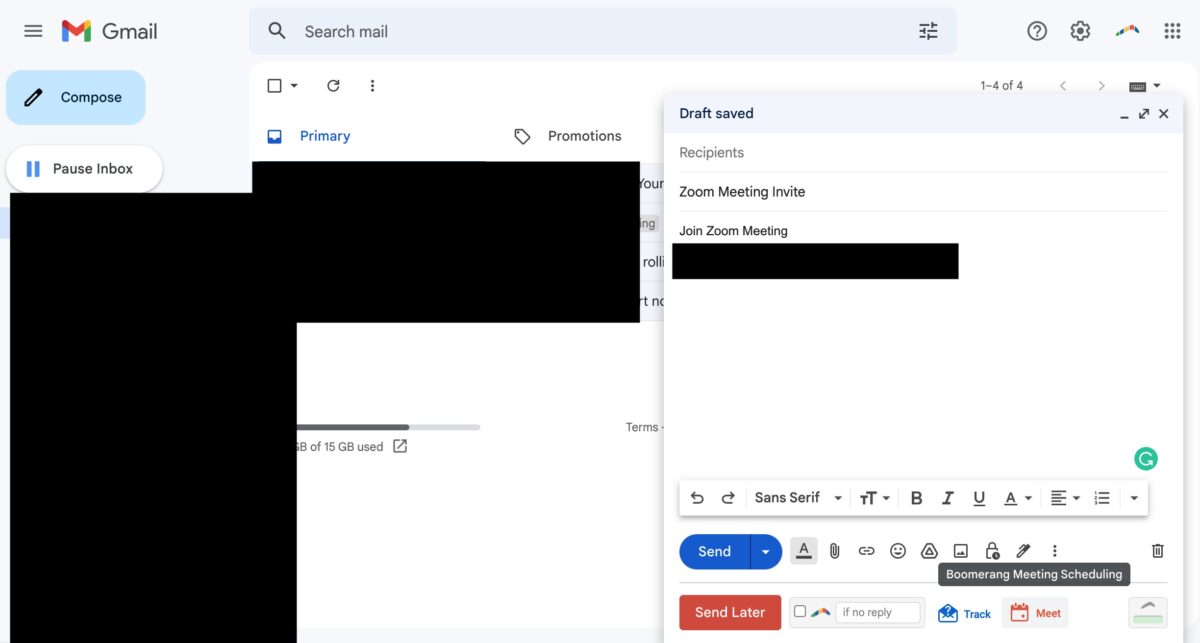Open the align dropdown
The width and height of the screenshot is (1200, 643).
1065,498
